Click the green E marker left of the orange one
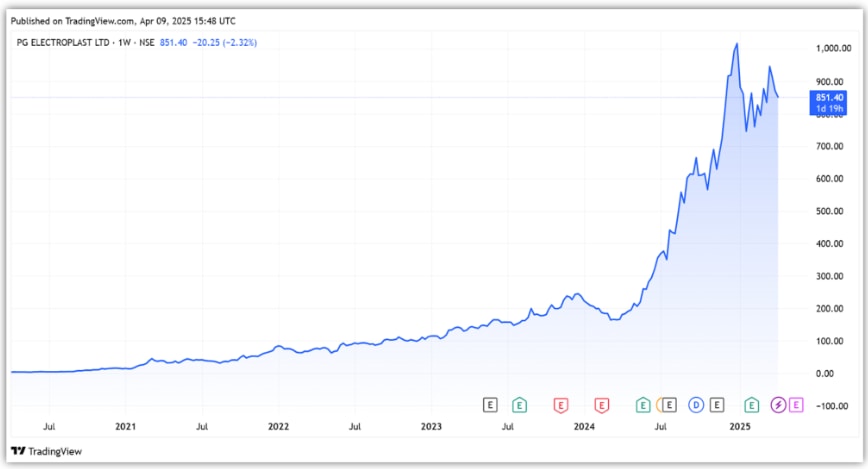The width and height of the screenshot is (868, 469). click(x=644, y=405)
